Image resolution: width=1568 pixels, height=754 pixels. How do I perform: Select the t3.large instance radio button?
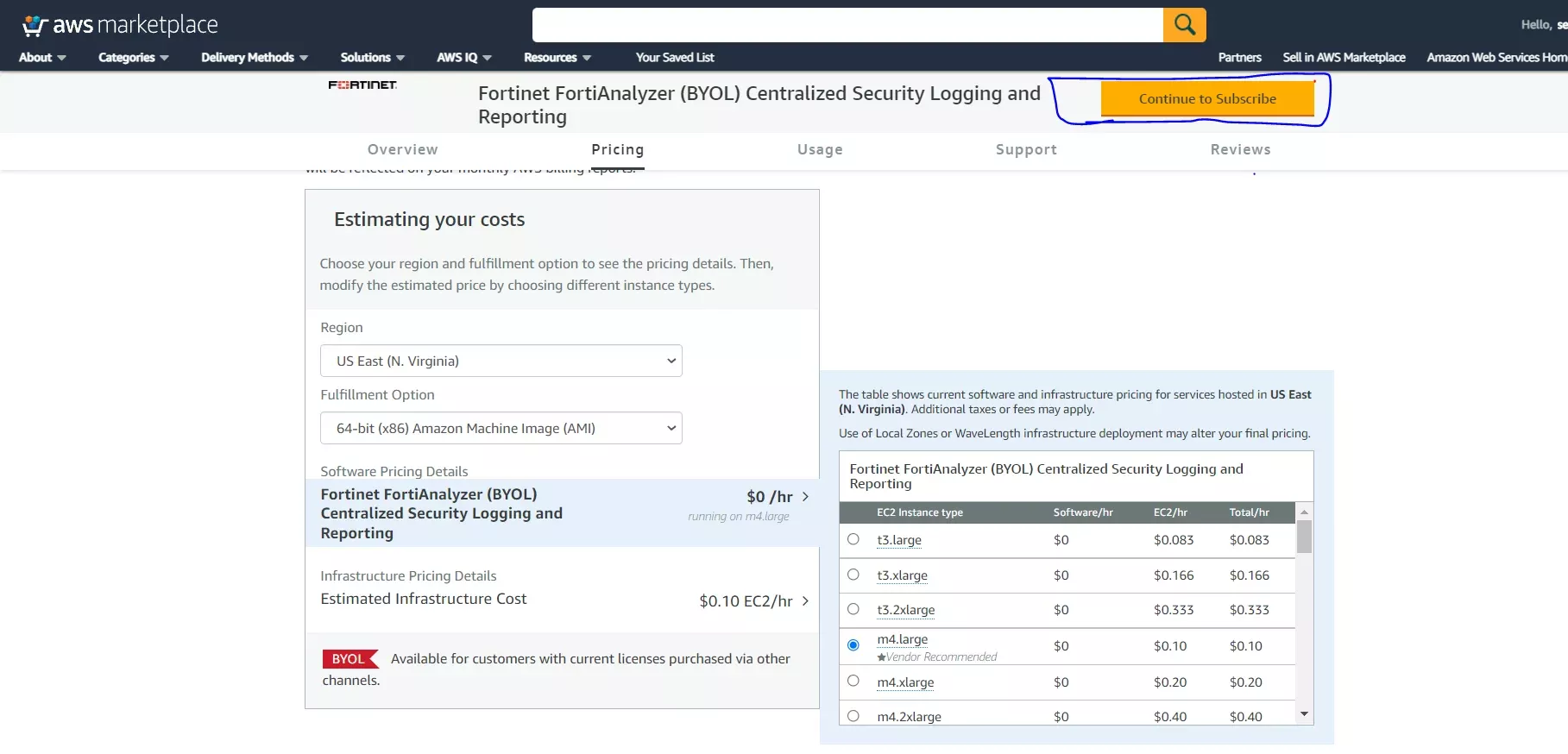[x=853, y=539]
